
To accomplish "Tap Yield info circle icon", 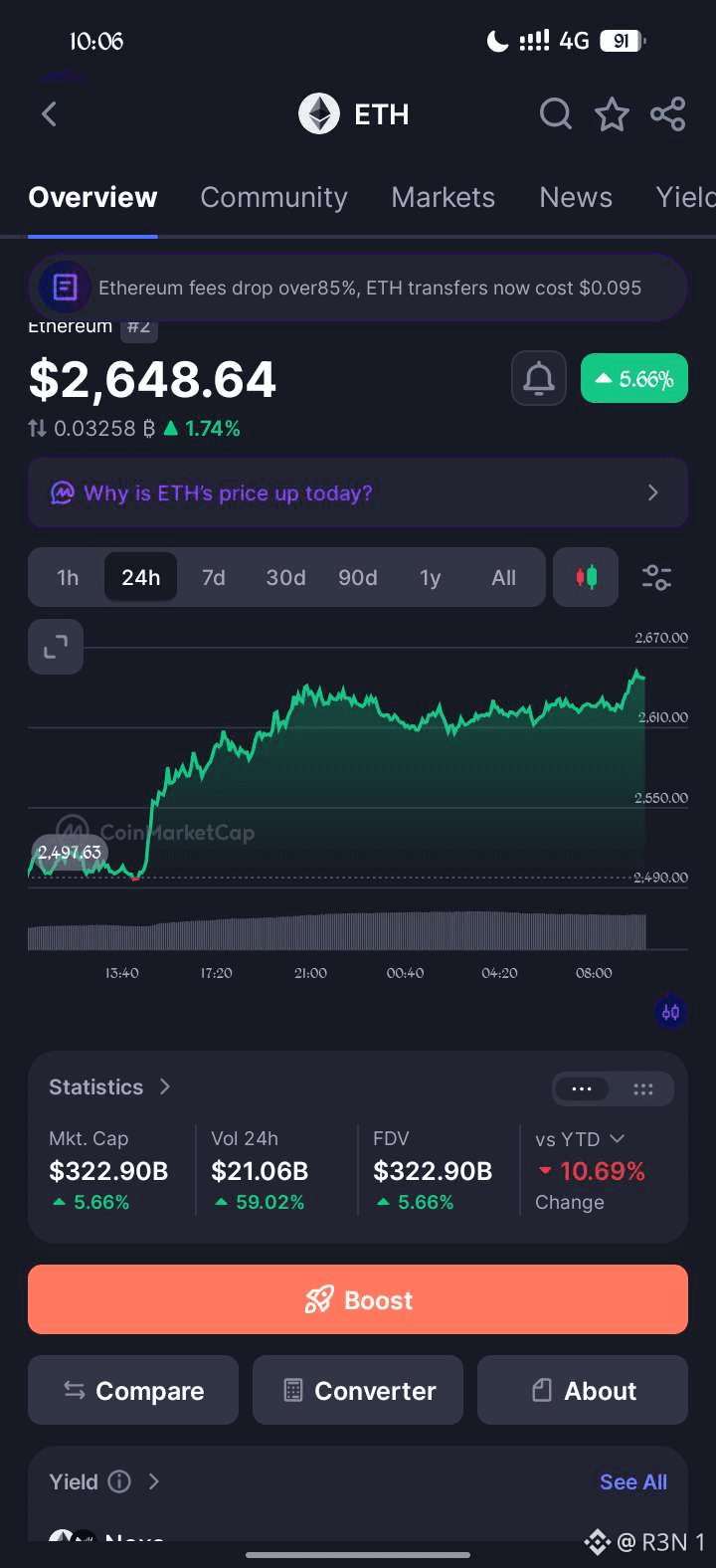I will coord(119,1481).
